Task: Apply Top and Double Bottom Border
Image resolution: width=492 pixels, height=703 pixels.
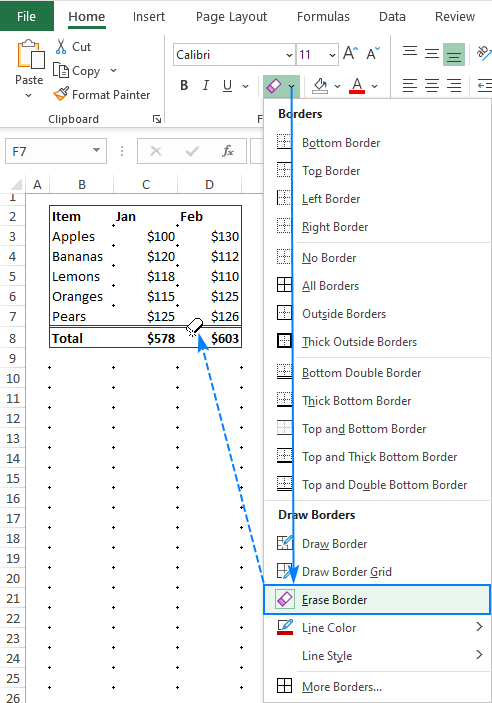Action: [x=377, y=485]
